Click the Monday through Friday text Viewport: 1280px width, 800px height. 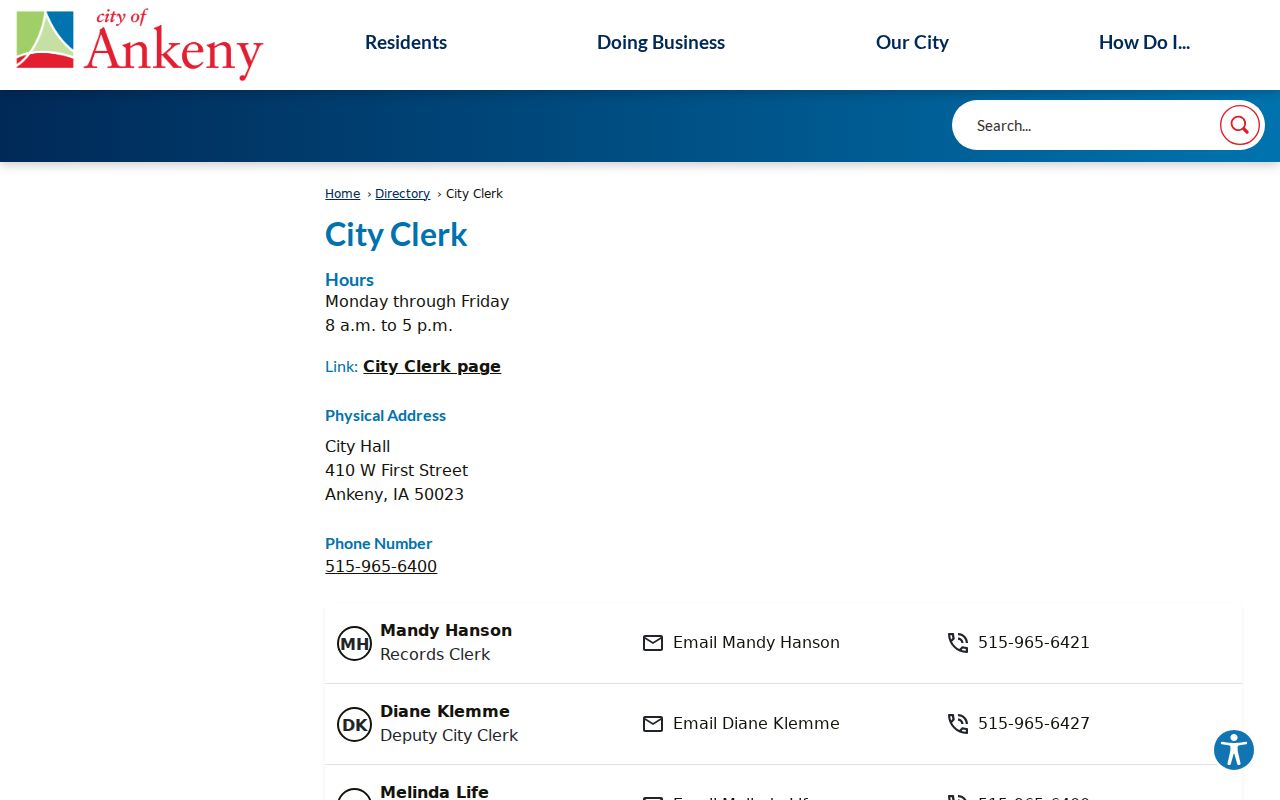(x=417, y=301)
